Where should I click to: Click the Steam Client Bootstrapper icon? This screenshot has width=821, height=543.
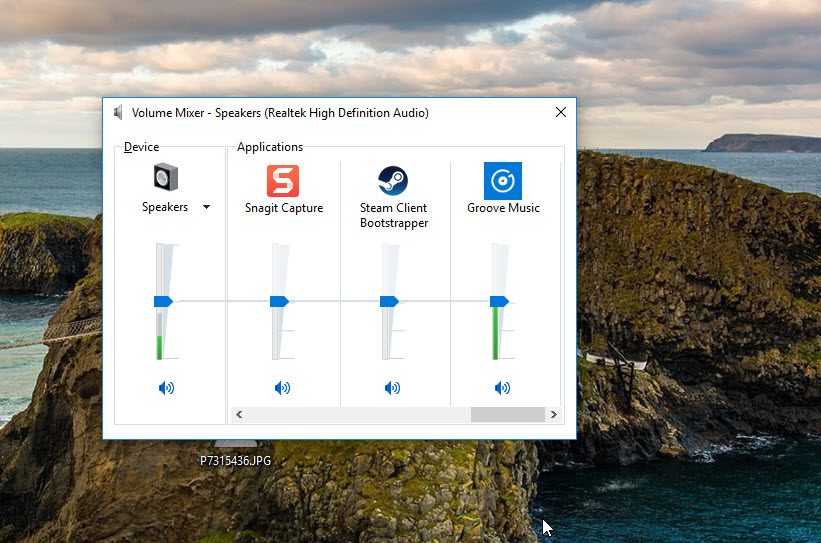pos(393,181)
